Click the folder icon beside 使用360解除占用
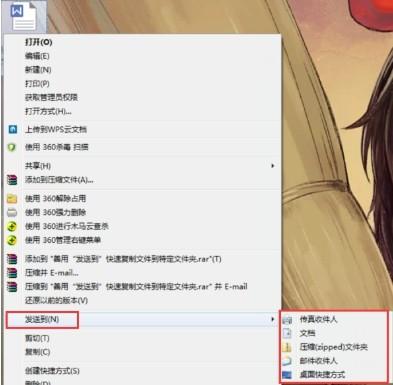Image resolution: width=393 pixels, height=385 pixels. click(12, 199)
